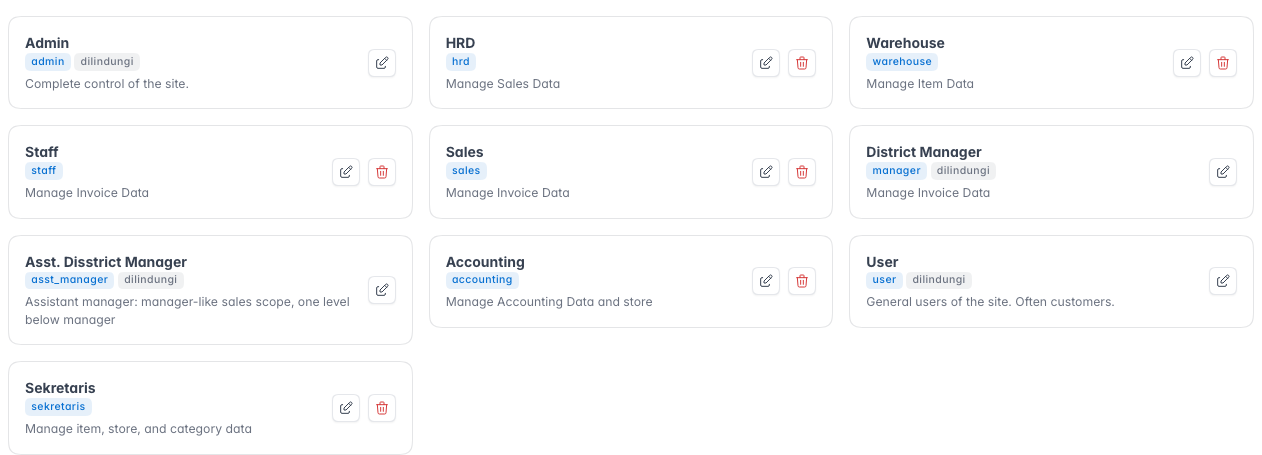Click the 'asst_manager' slug badge
The width and height of the screenshot is (1262, 455).
click(70, 281)
